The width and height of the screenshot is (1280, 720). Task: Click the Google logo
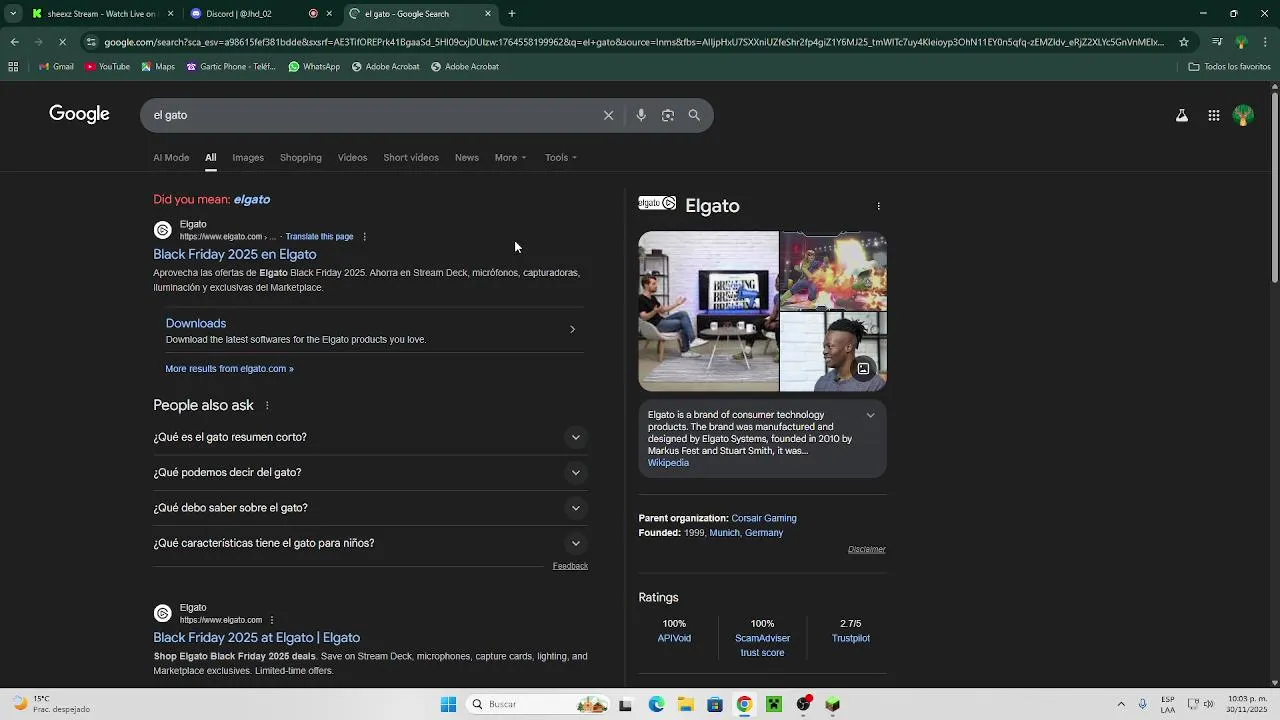pyautogui.click(x=79, y=114)
